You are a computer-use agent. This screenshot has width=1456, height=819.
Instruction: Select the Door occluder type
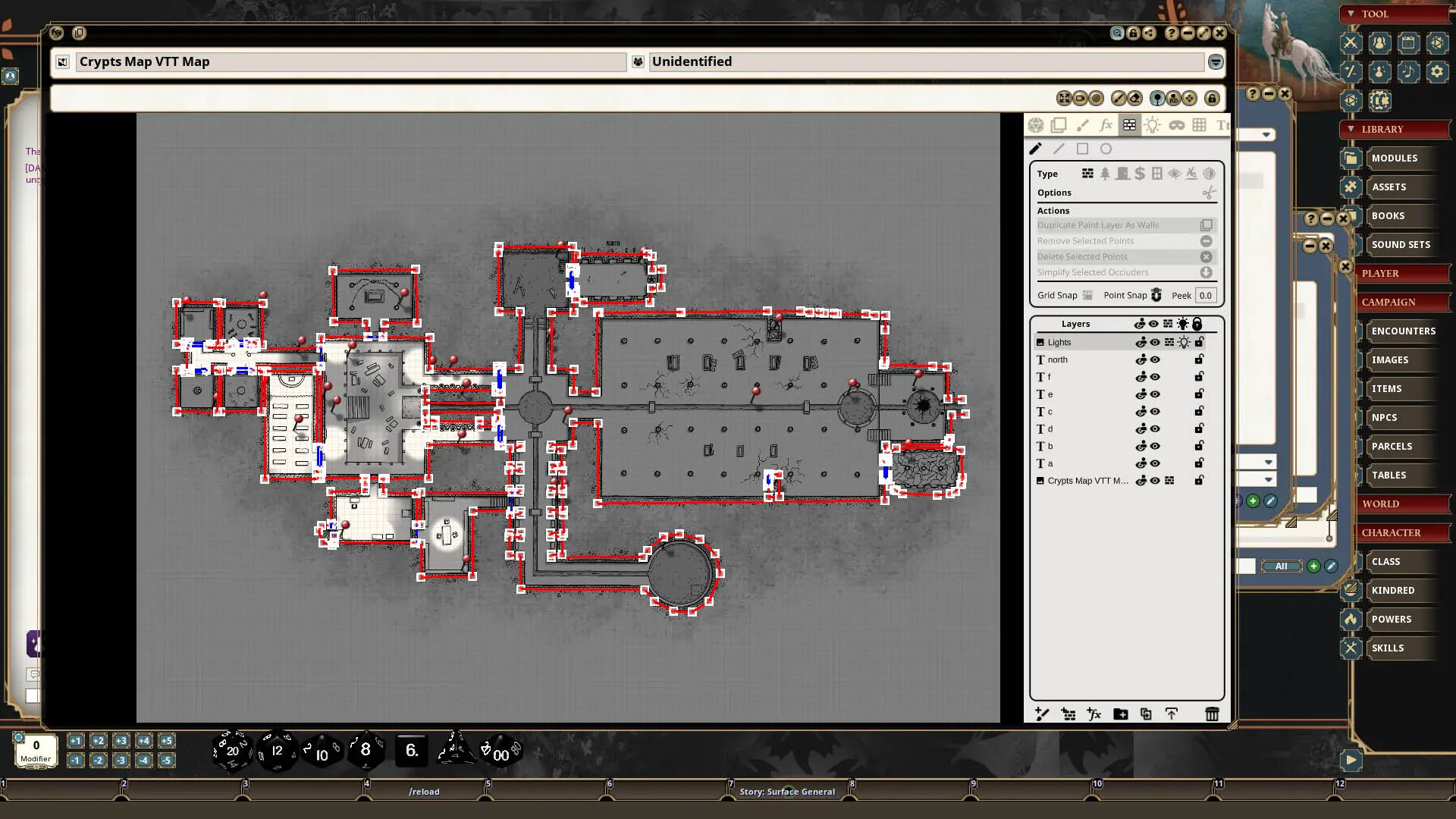(1122, 174)
